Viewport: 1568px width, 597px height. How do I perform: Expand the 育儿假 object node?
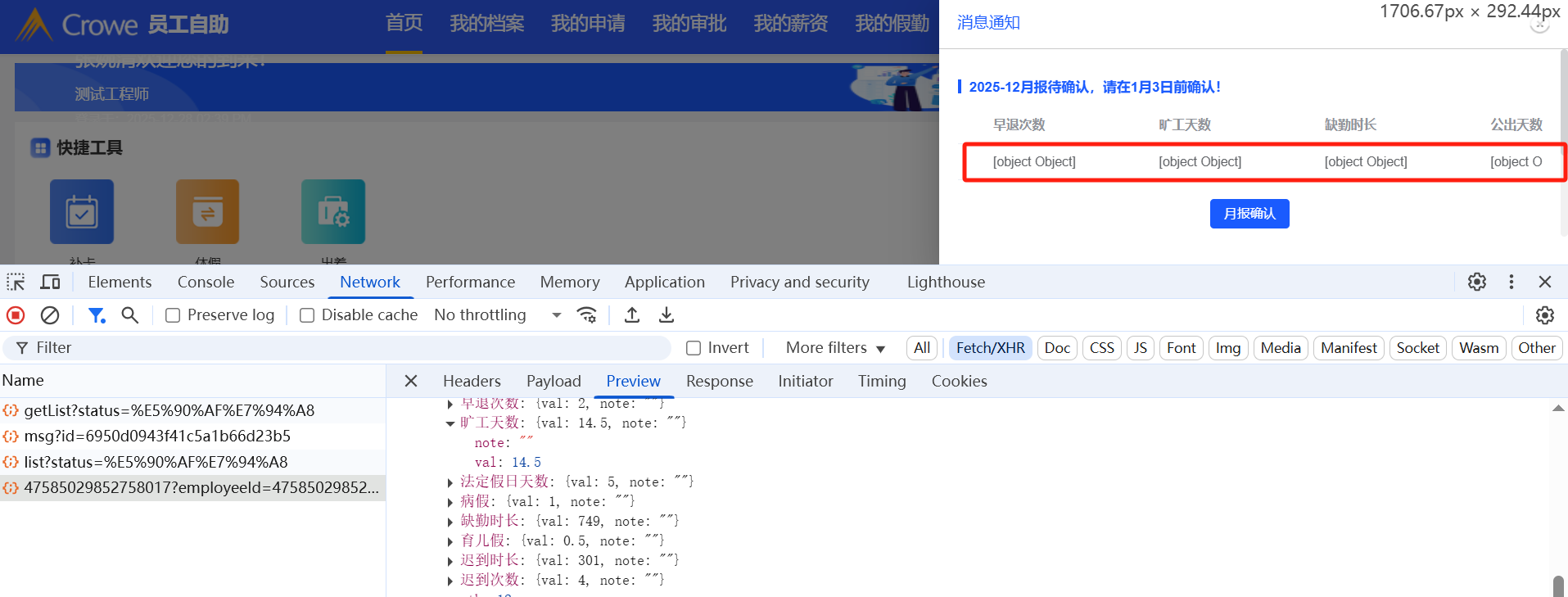click(x=450, y=541)
